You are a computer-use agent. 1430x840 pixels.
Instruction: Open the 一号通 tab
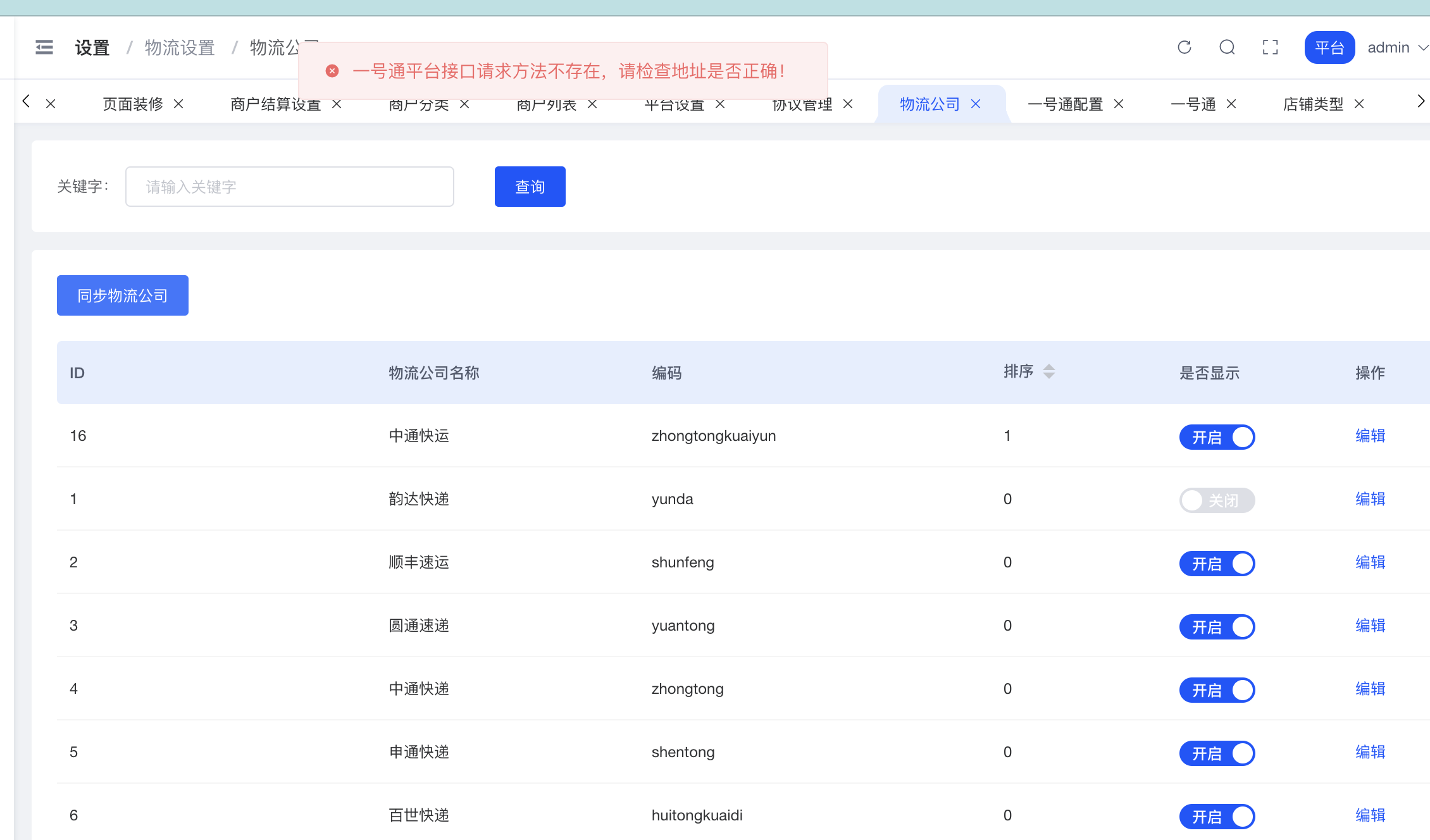click(x=1193, y=104)
